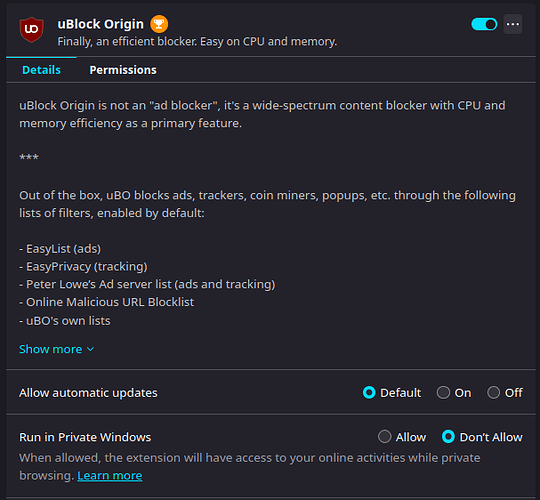Viewport: 540px width, 500px height.
Task: Select Default for automatic updates
Action: [x=369, y=392]
